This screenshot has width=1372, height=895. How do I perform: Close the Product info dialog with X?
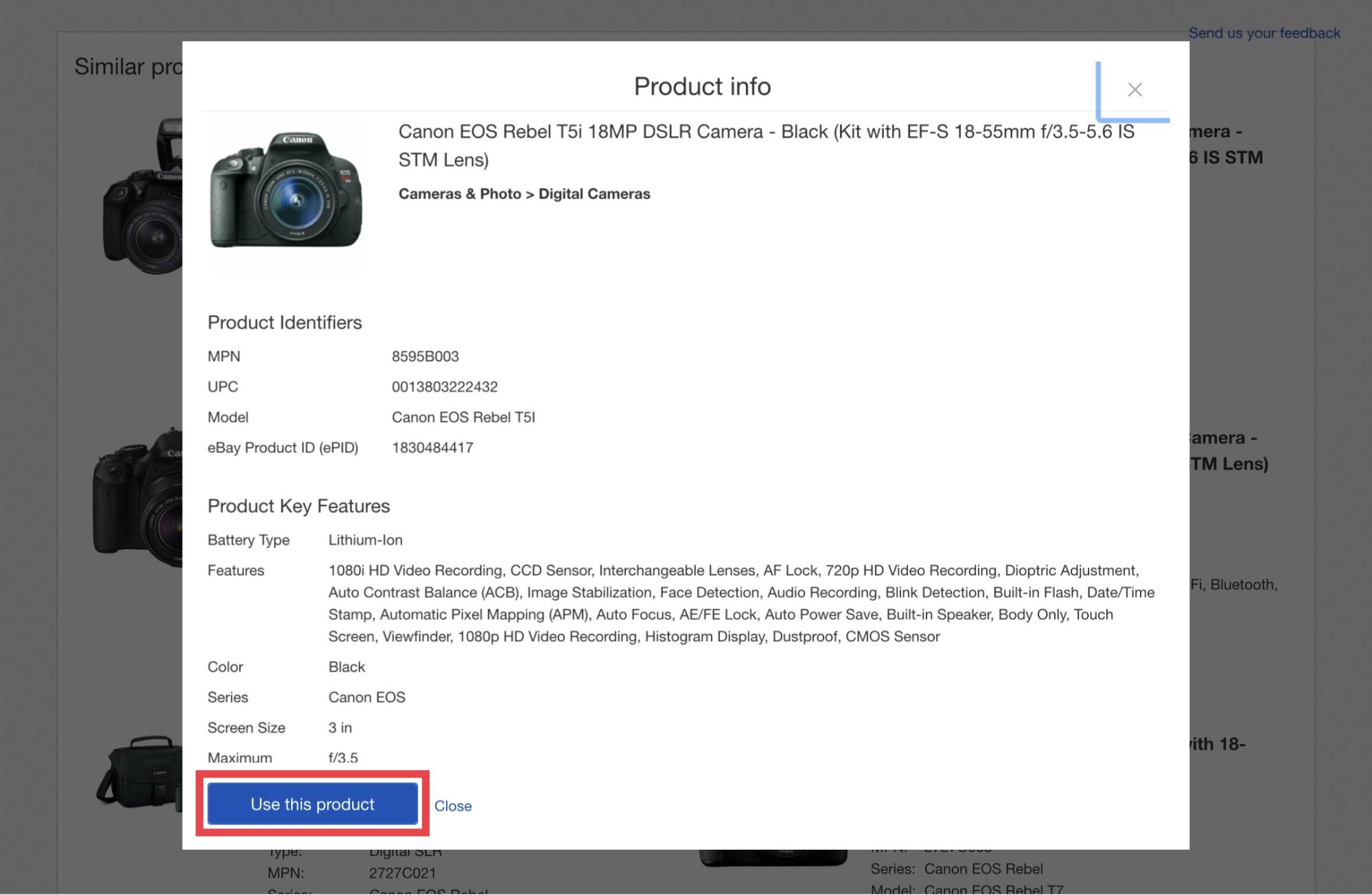click(x=1135, y=90)
